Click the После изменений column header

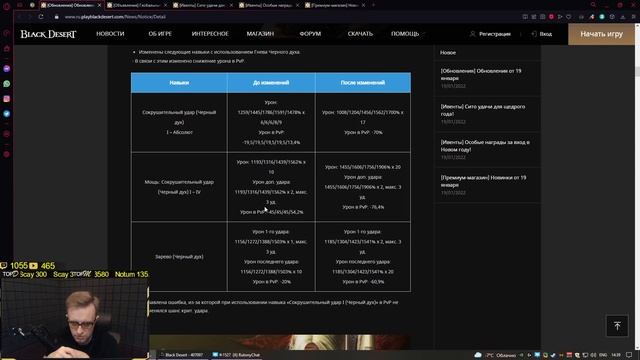click(363, 82)
